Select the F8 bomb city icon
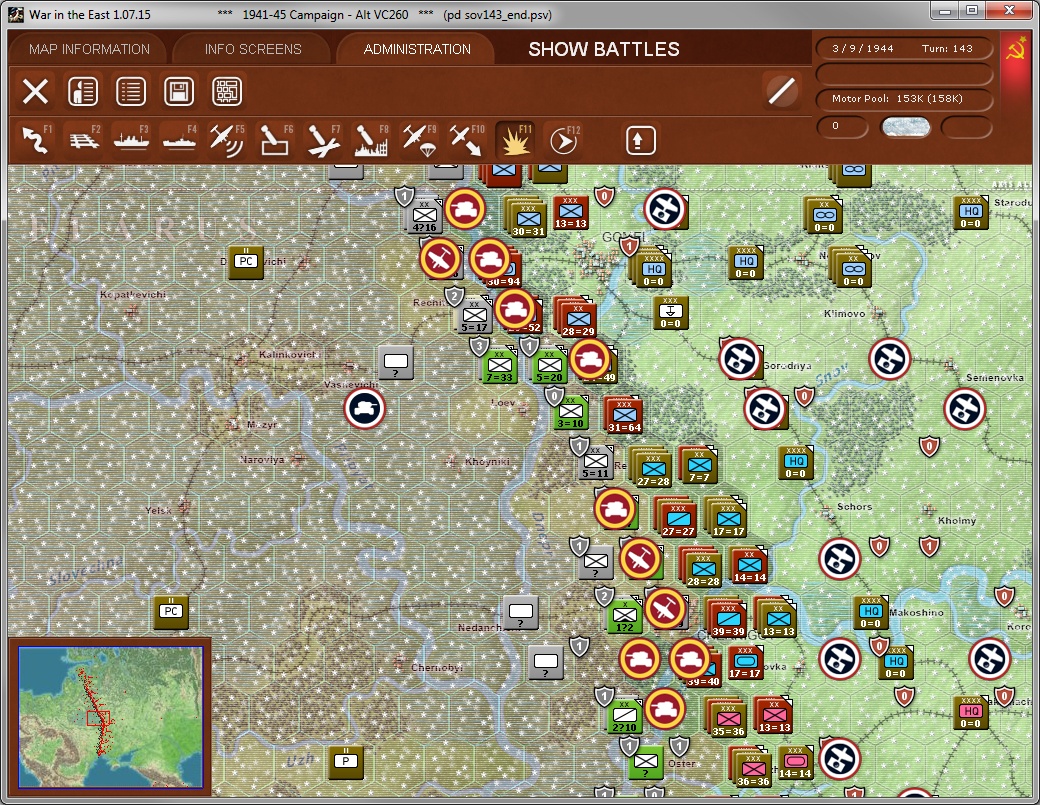 tap(371, 140)
